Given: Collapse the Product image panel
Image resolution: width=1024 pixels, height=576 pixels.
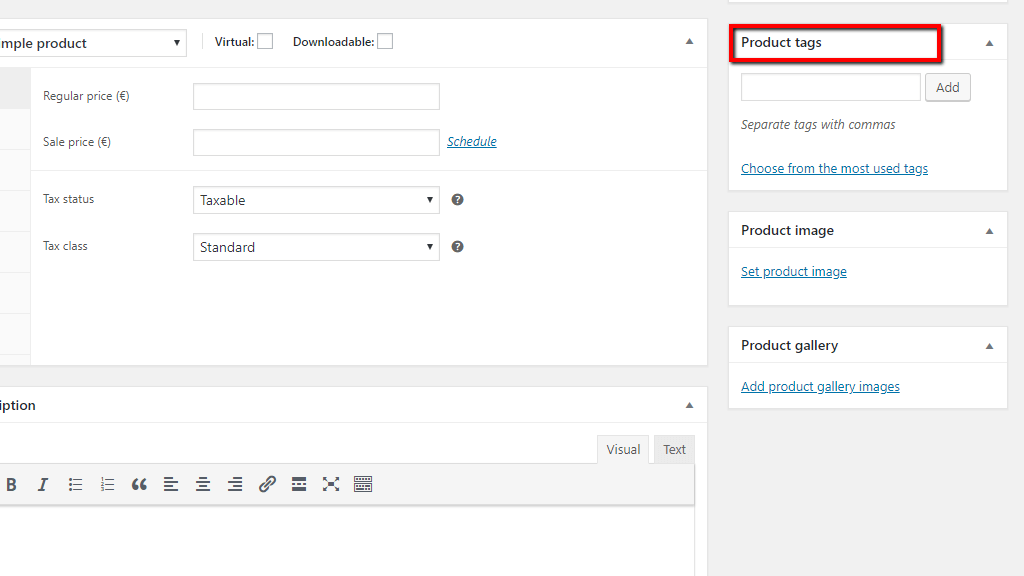Looking at the screenshot, I should tap(989, 231).
